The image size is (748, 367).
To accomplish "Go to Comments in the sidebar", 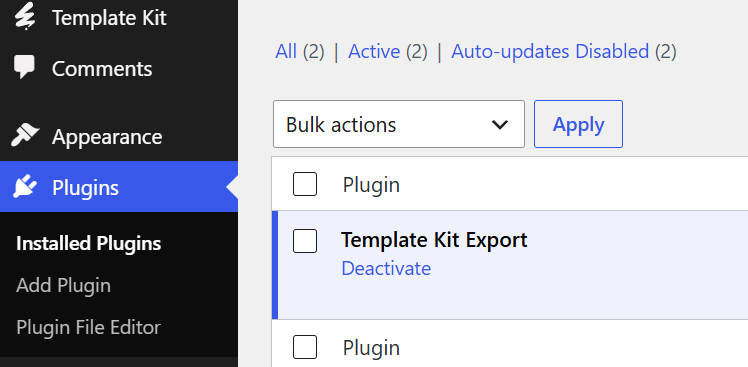I will pos(102,69).
